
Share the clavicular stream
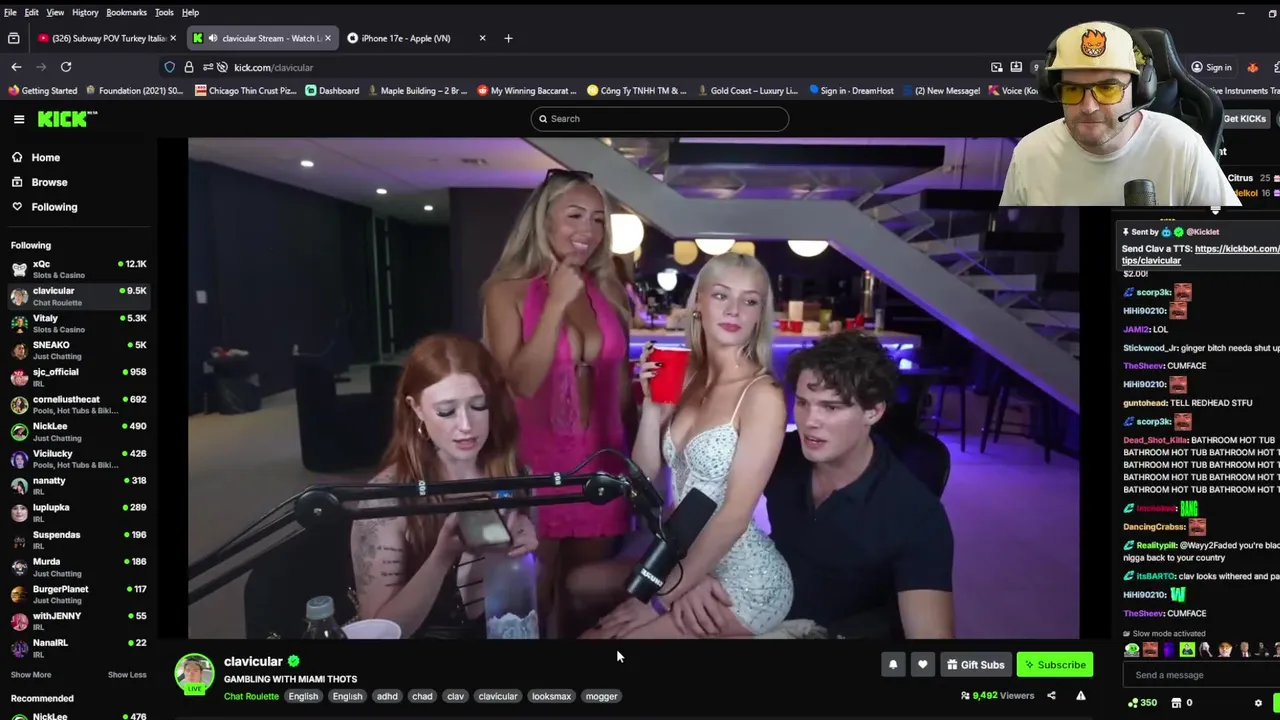[x=1051, y=696]
